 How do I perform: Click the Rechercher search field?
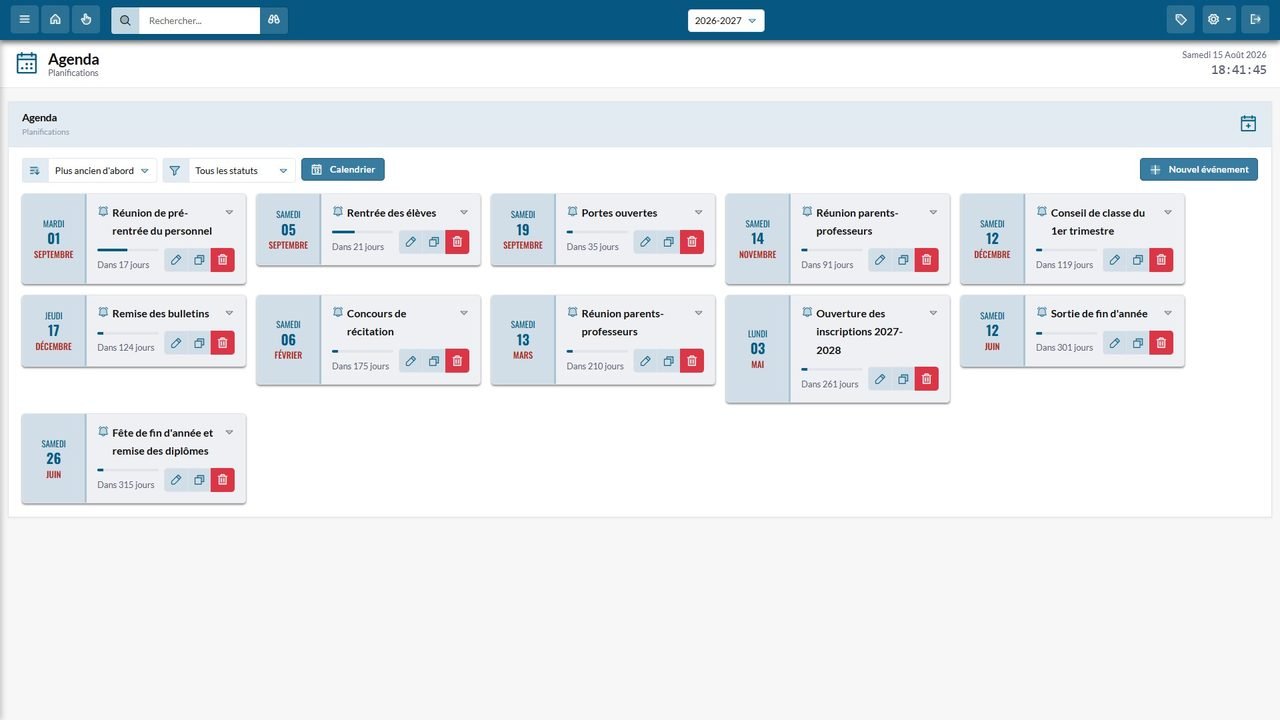point(199,20)
